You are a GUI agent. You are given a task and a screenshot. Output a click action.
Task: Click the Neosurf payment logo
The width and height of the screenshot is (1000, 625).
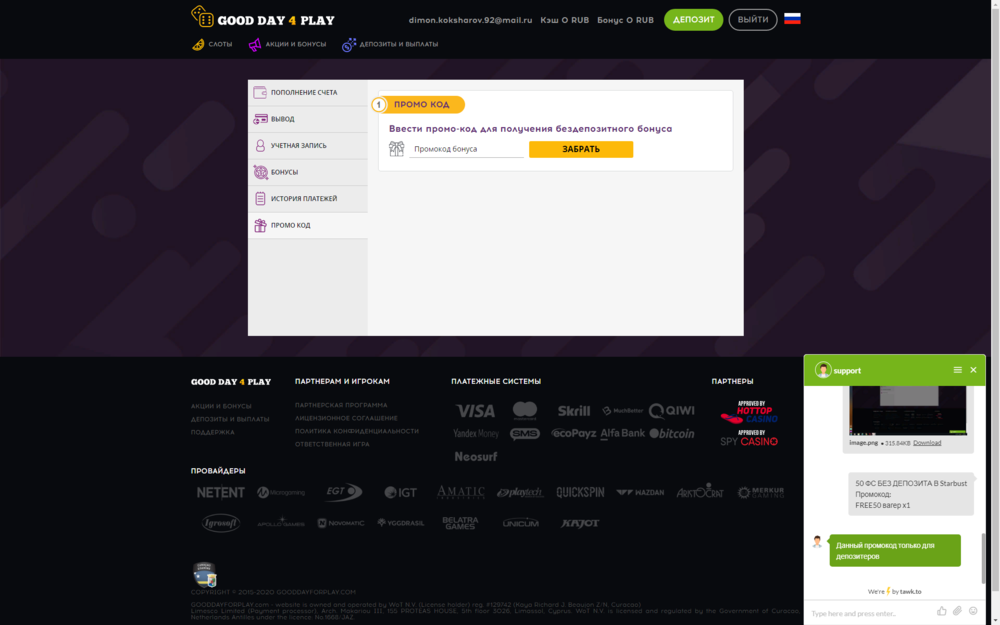476,457
